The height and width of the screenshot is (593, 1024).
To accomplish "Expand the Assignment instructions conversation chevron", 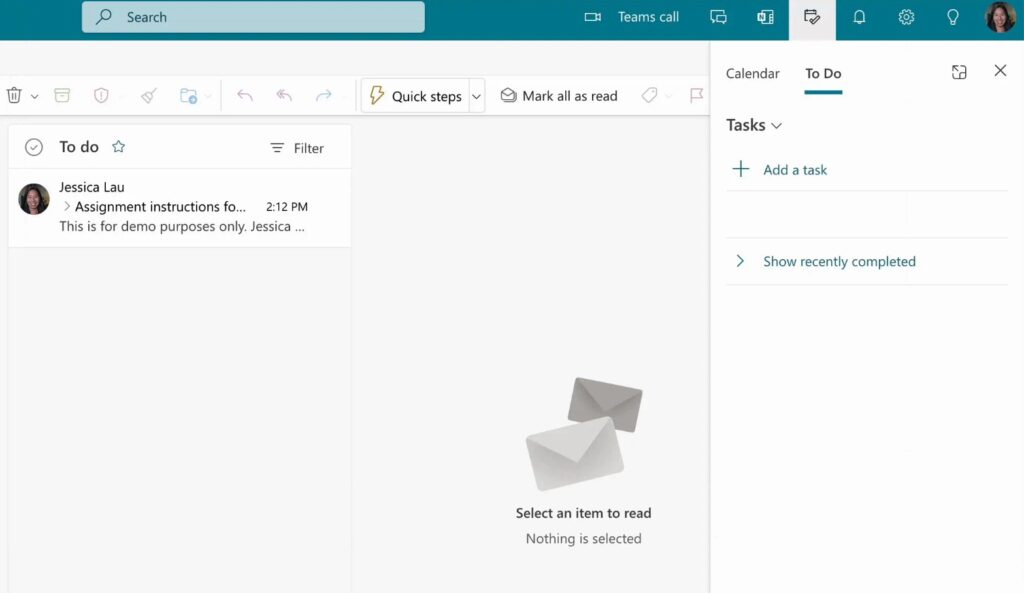I will click(66, 206).
